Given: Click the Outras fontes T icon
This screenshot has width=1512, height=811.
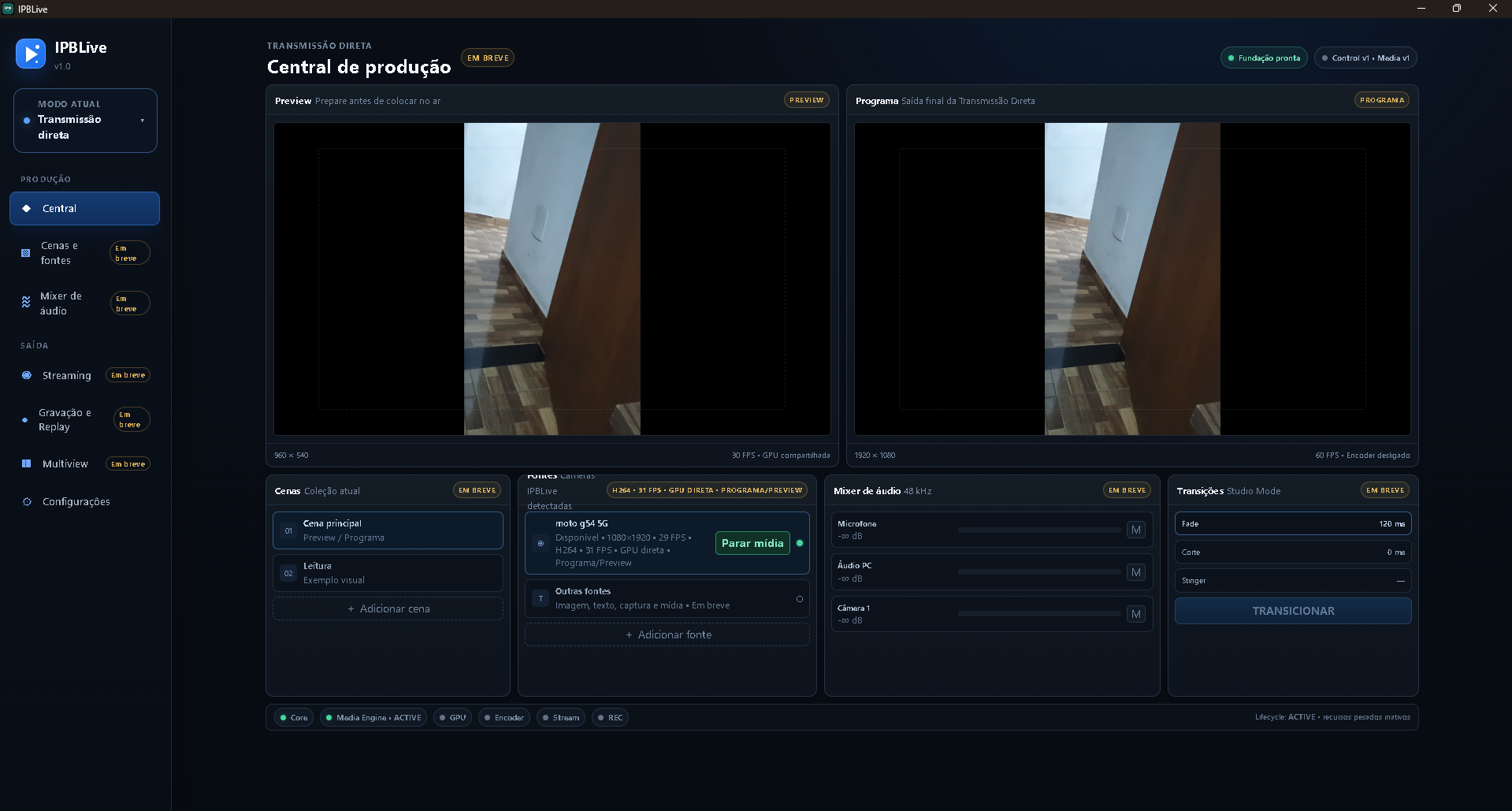Looking at the screenshot, I should point(541,598).
